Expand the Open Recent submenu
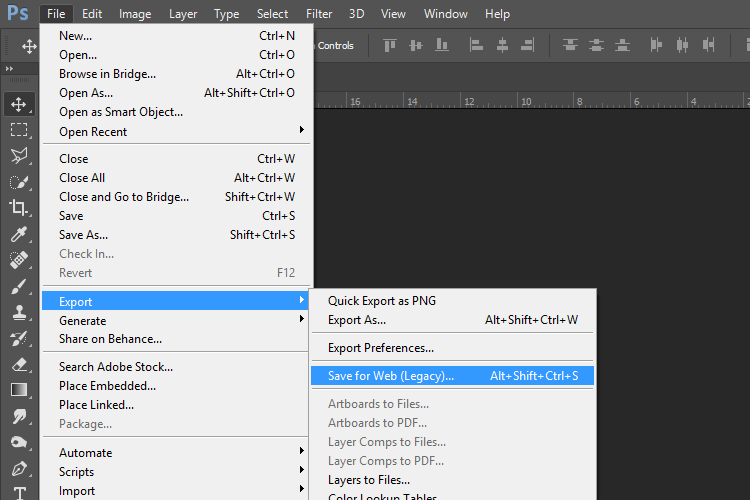 tap(176, 132)
